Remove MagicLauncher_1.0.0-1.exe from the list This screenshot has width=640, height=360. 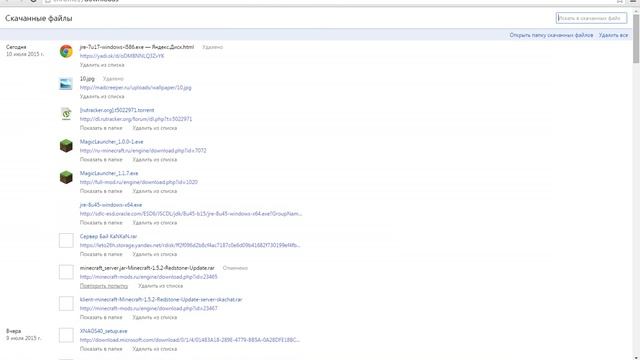pyautogui.click(x=155, y=160)
